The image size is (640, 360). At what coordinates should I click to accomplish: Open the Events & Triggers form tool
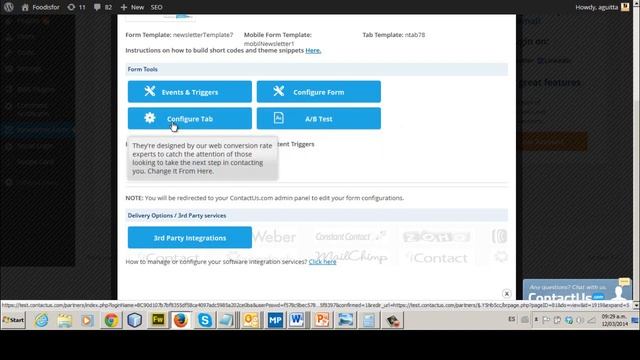click(189, 91)
